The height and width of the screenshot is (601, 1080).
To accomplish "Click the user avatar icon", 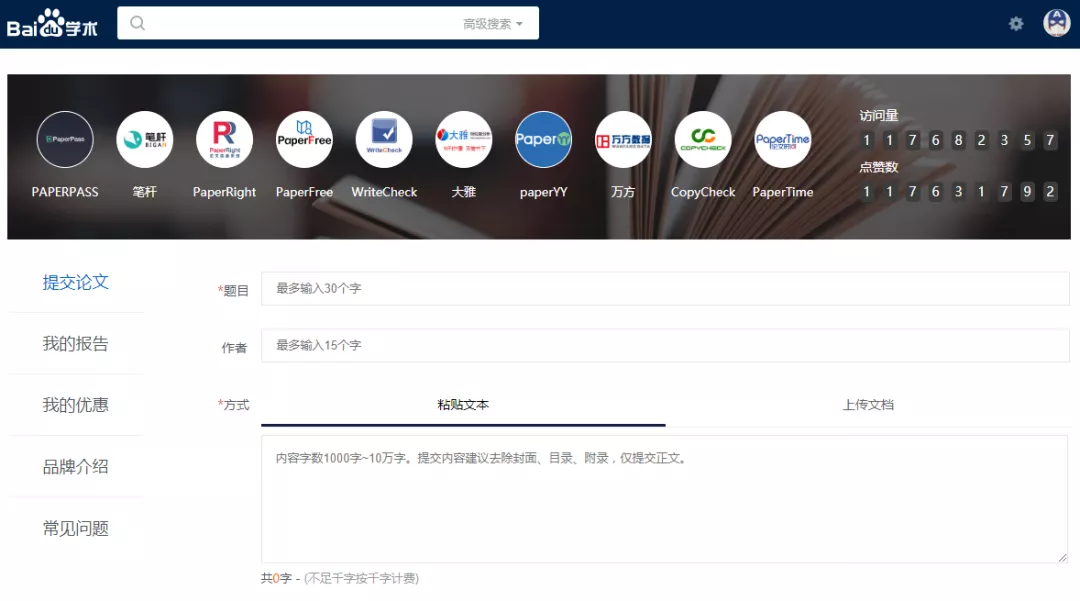I will [1056, 22].
